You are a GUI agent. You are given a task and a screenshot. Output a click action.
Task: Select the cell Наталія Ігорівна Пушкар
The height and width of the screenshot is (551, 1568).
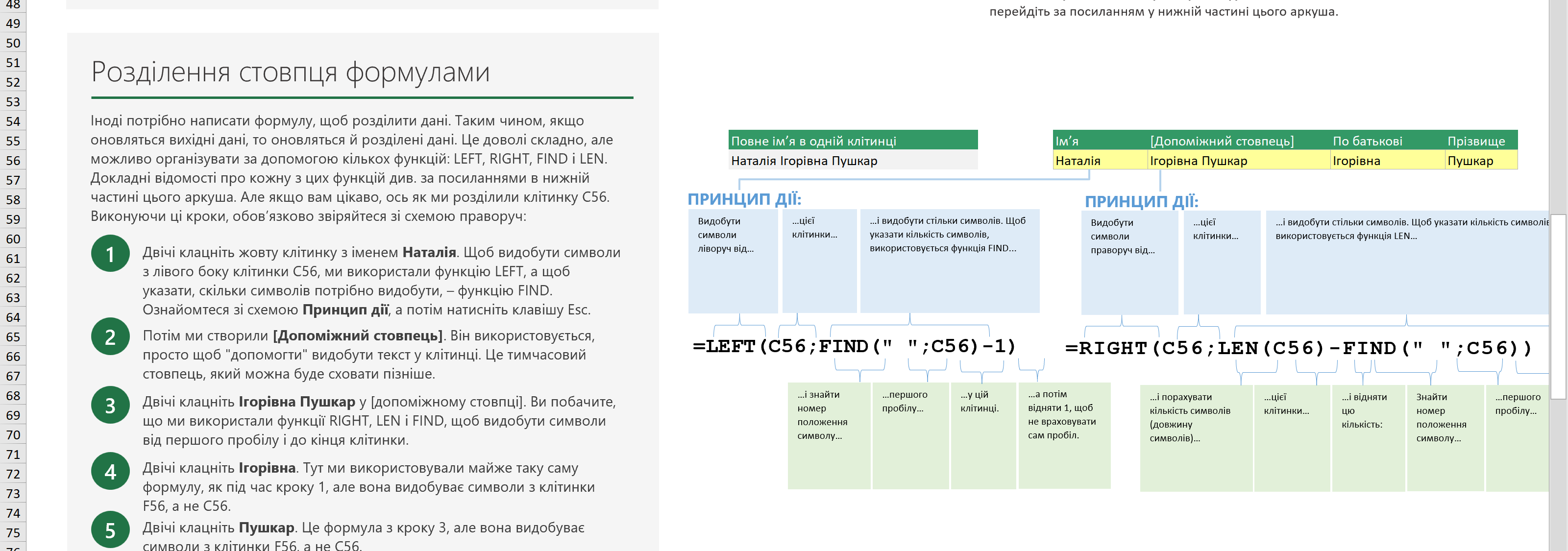[x=852, y=161]
